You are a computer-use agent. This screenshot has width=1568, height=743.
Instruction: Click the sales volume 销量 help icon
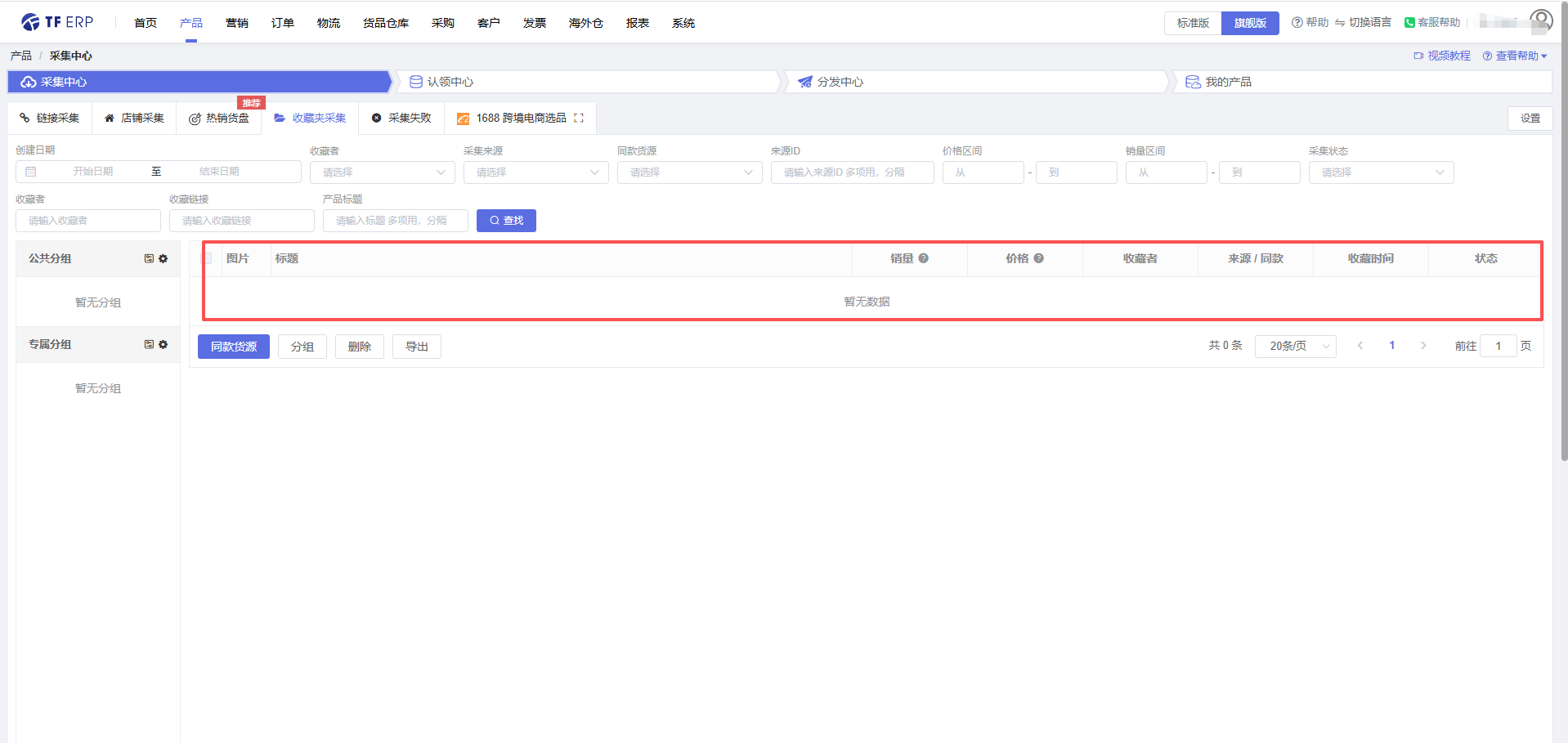pos(923,258)
